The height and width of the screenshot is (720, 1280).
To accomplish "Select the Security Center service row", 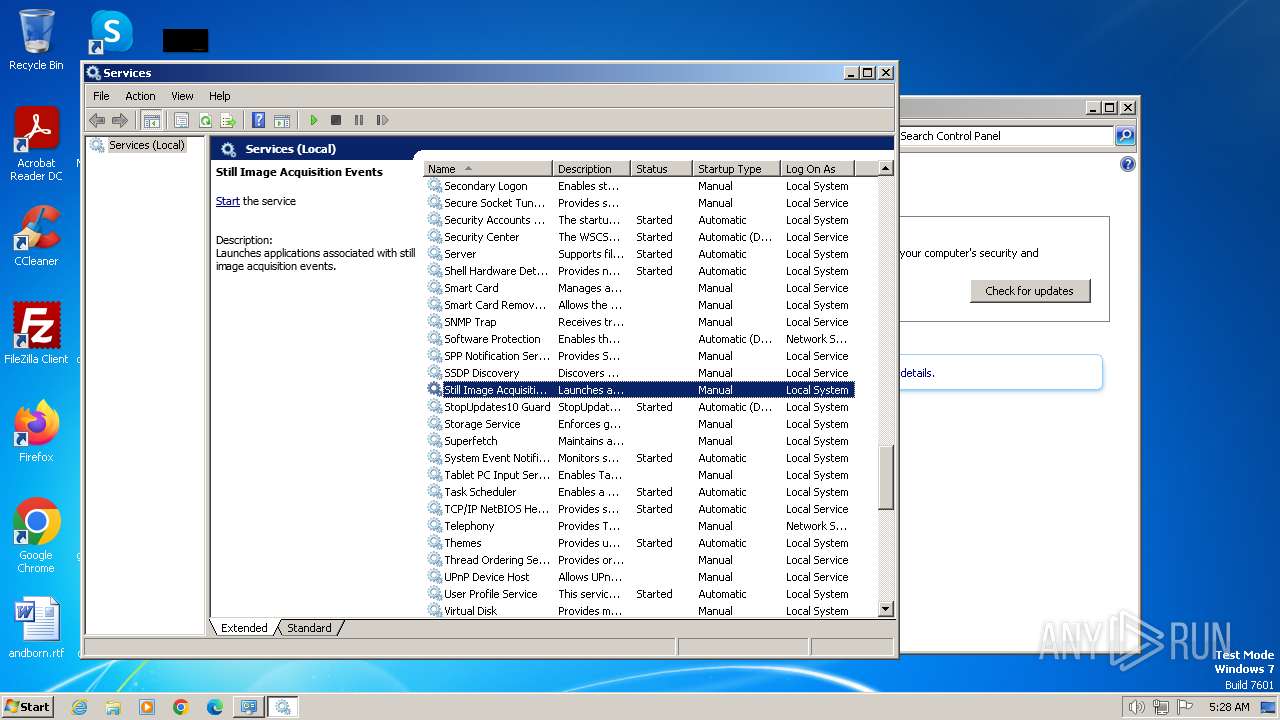I will [640, 237].
